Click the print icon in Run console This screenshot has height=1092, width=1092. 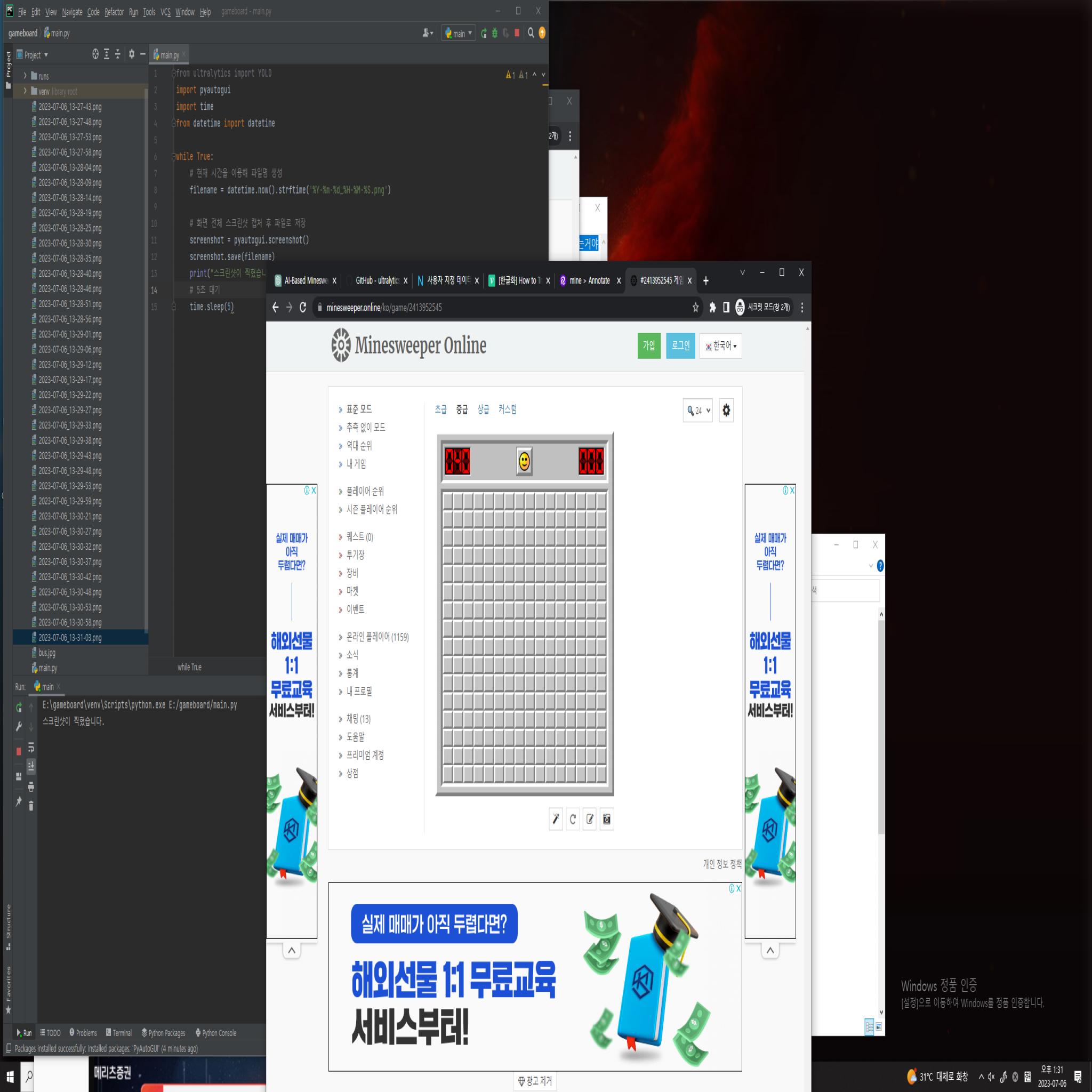31,786
